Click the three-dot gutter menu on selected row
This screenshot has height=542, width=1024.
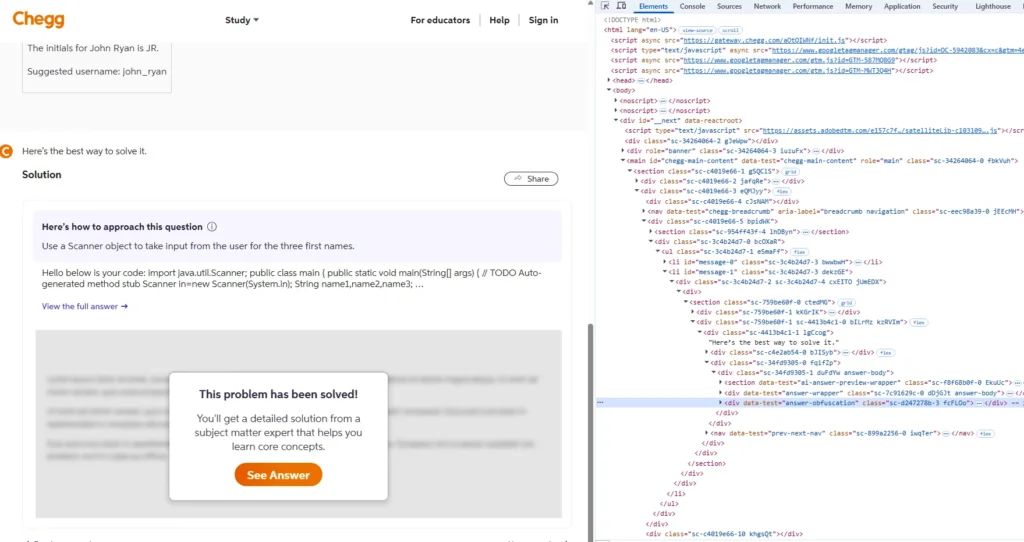(x=600, y=403)
